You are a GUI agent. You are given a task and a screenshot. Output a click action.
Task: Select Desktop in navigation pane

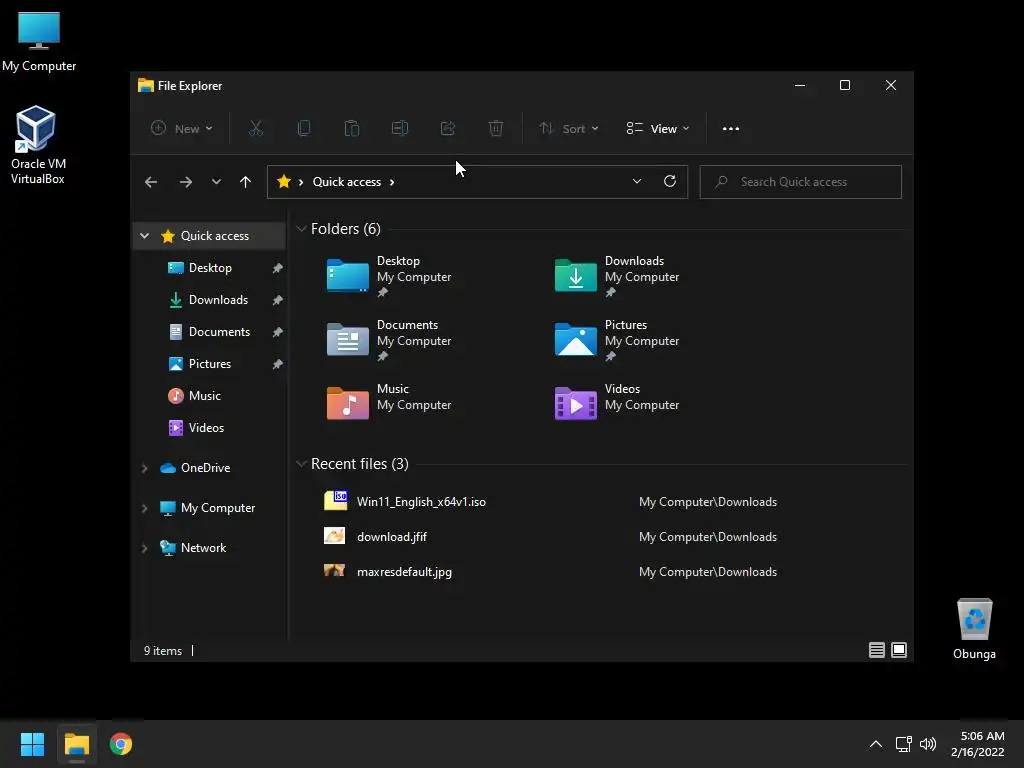pyautogui.click(x=210, y=268)
